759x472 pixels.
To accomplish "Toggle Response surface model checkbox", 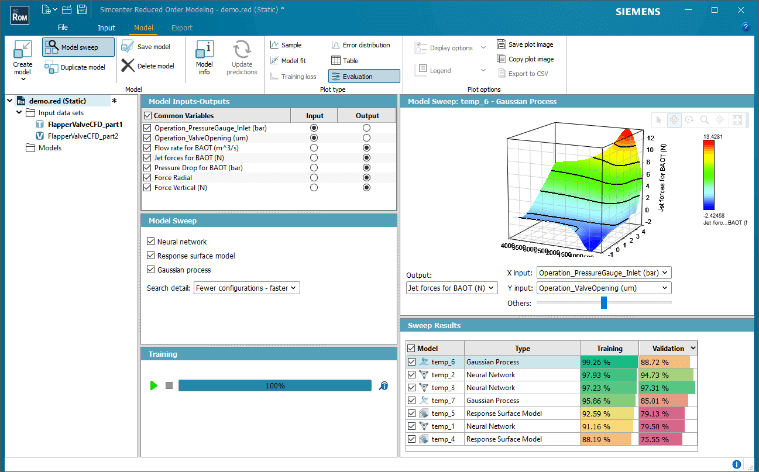I will tap(151, 255).
